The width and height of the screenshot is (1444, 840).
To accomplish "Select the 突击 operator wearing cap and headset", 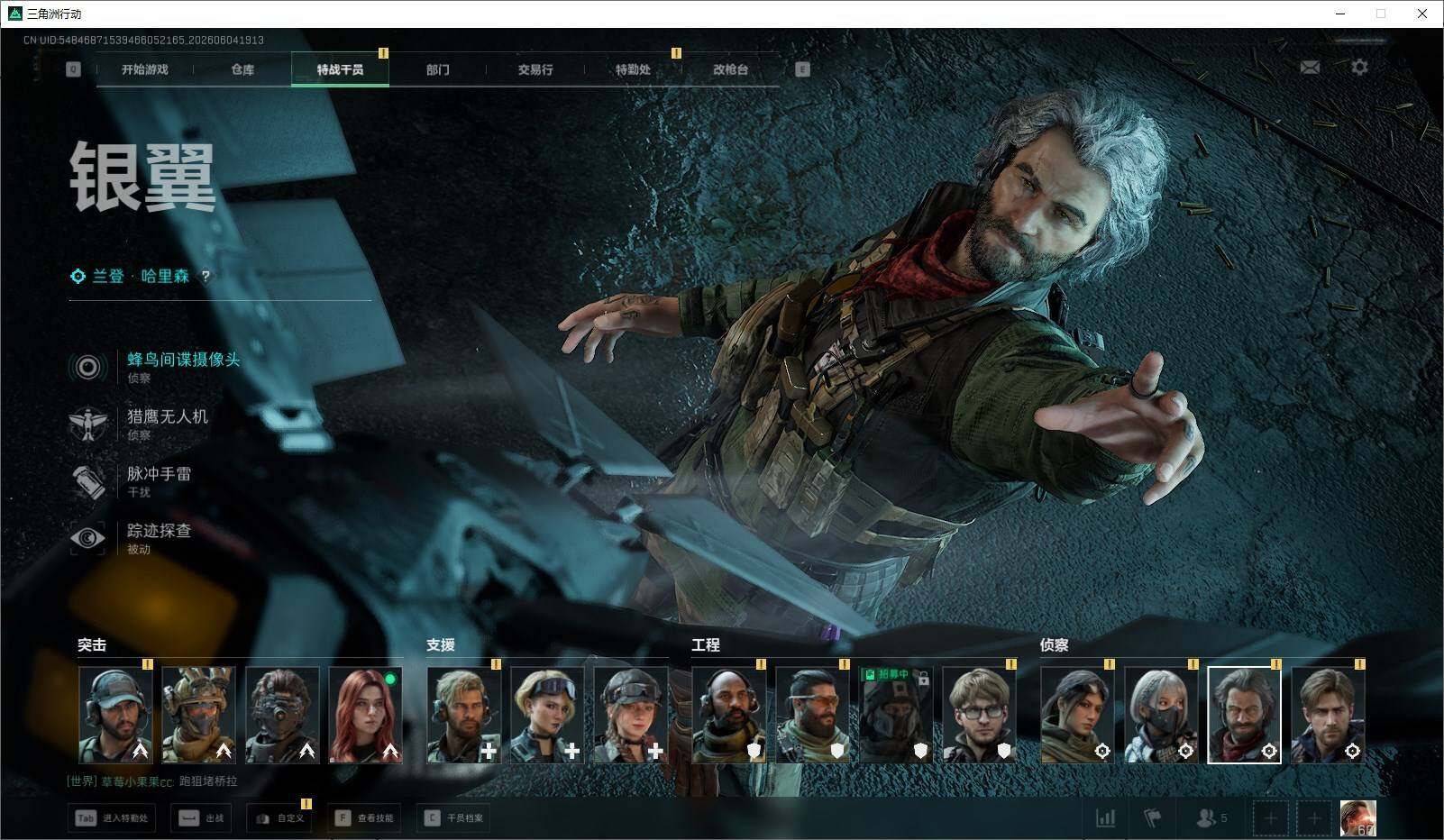I will coord(115,715).
